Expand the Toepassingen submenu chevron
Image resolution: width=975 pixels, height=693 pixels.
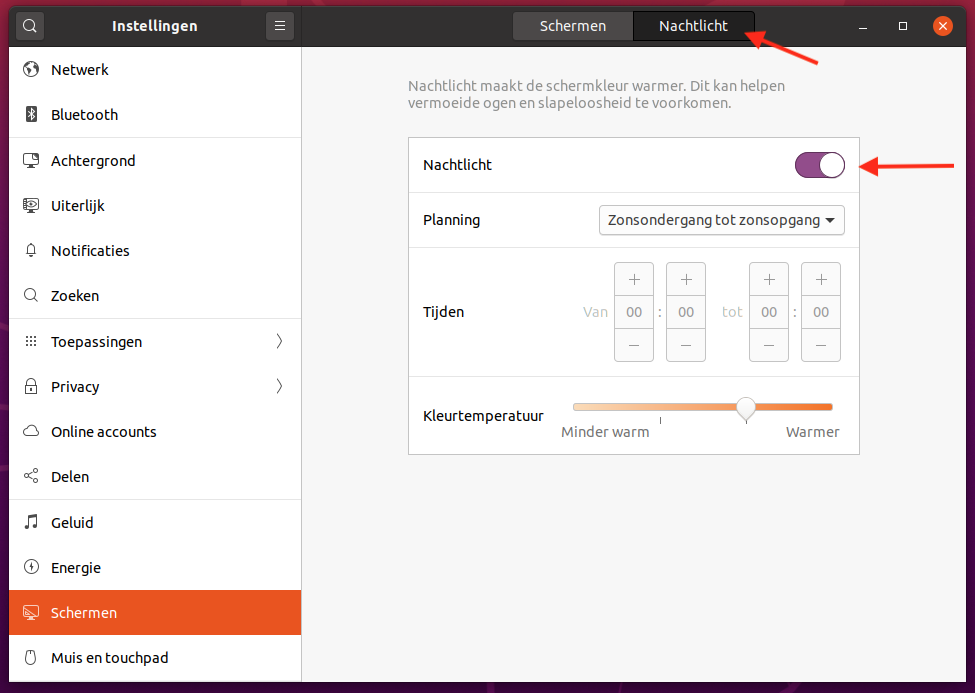(x=279, y=342)
